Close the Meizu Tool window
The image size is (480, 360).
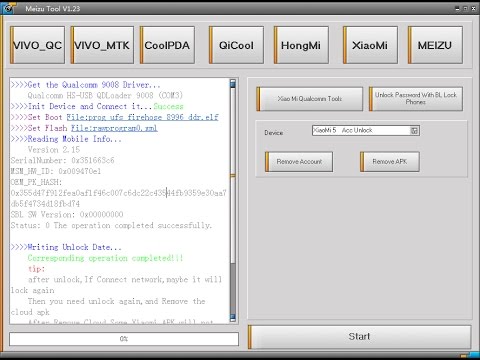pos(473,8)
